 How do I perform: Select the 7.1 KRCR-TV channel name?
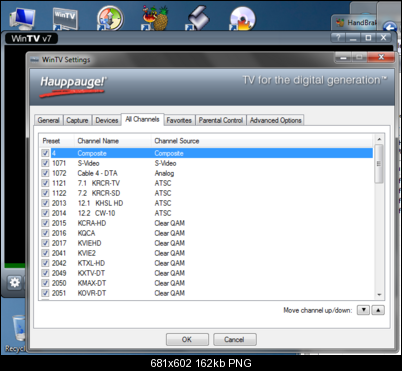(x=99, y=183)
